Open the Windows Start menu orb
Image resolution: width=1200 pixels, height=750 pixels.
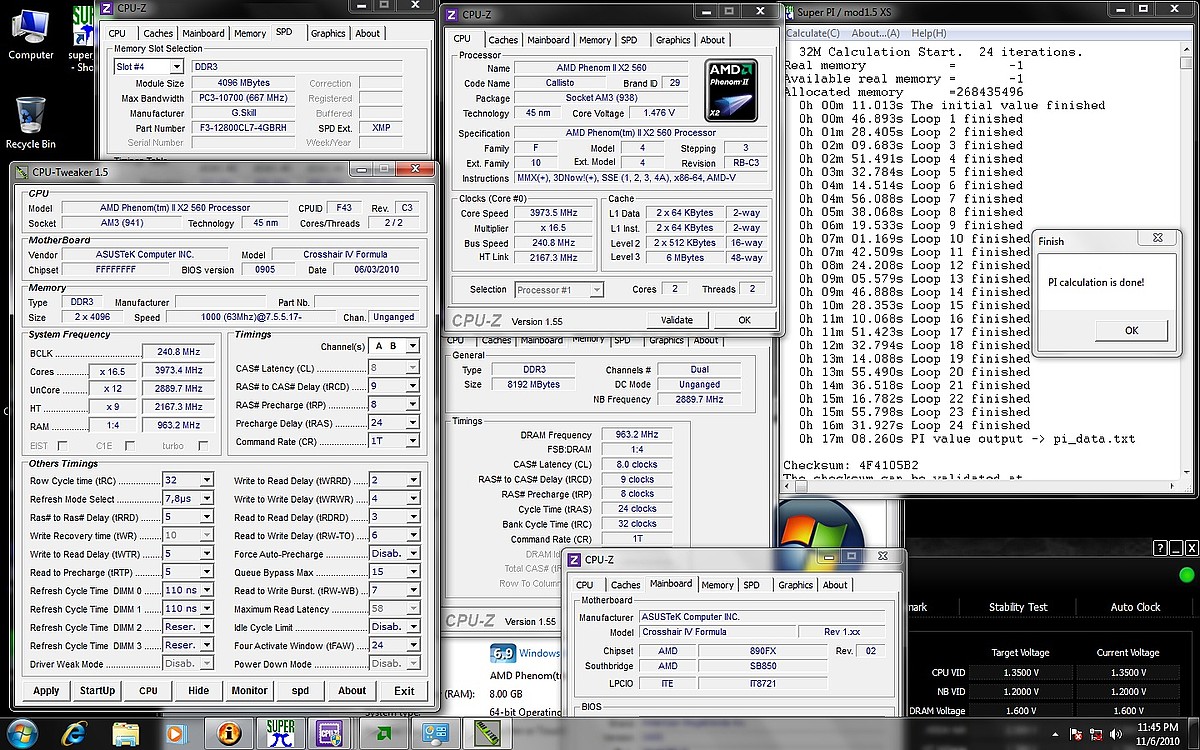point(21,733)
